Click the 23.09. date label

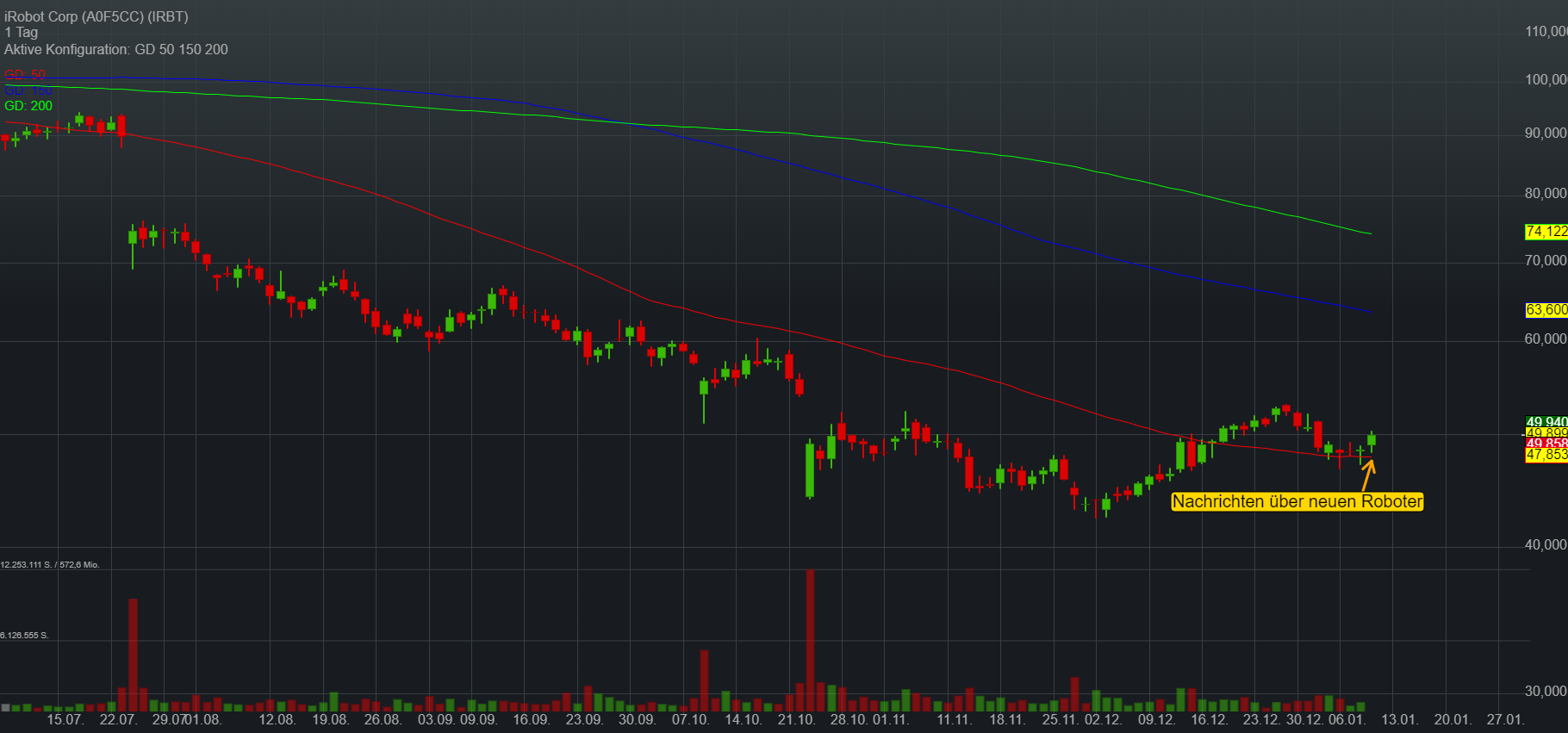click(x=584, y=720)
